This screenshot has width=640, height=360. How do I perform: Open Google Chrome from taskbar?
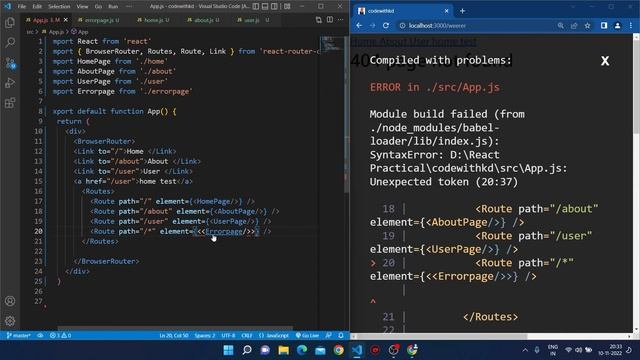tap(338, 350)
